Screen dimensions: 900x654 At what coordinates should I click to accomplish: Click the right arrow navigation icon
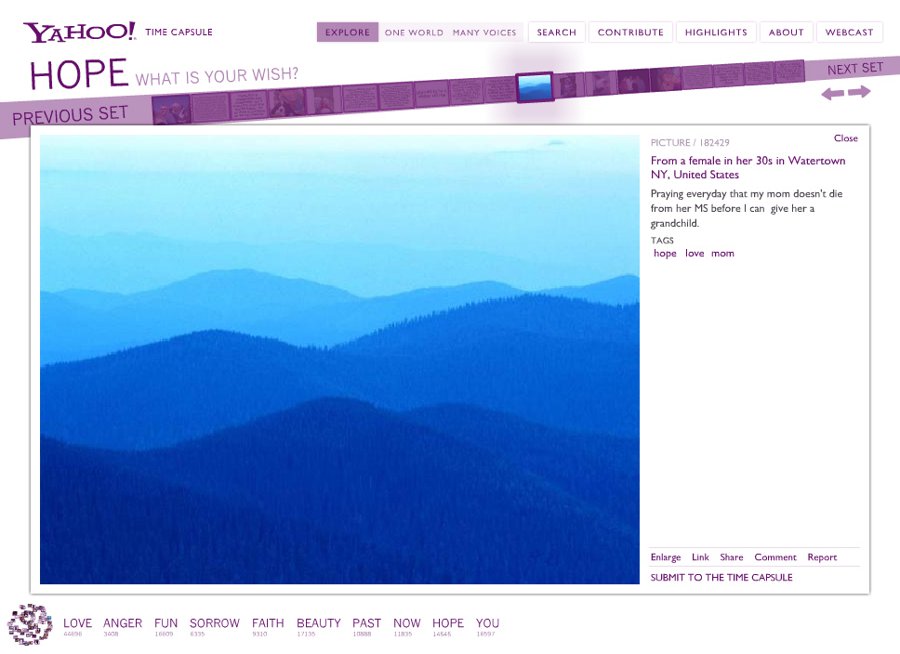pyautogui.click(x=859, y=92)
